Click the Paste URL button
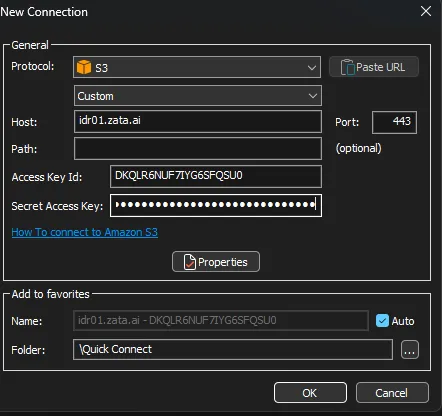Screen dimensions: 442x416 (x=374, y=67)
